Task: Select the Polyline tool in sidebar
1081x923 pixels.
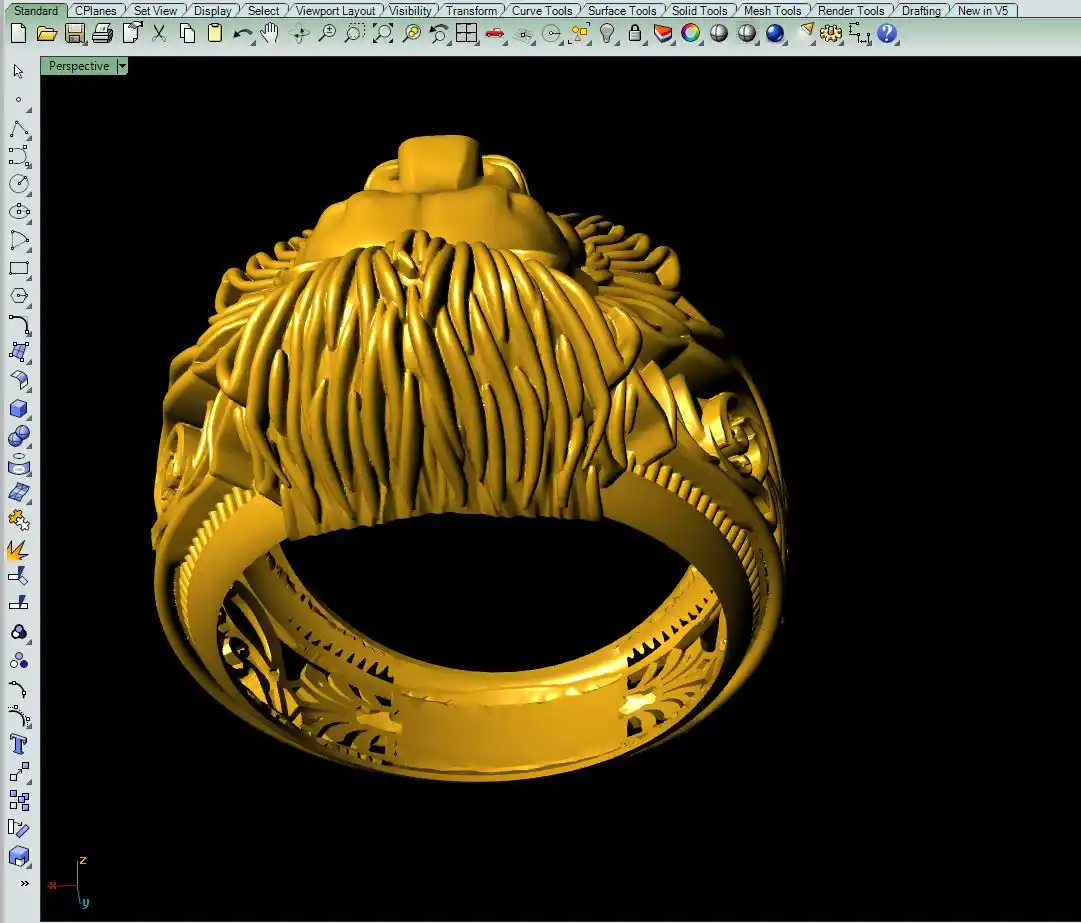Action: tap(19, 130)
